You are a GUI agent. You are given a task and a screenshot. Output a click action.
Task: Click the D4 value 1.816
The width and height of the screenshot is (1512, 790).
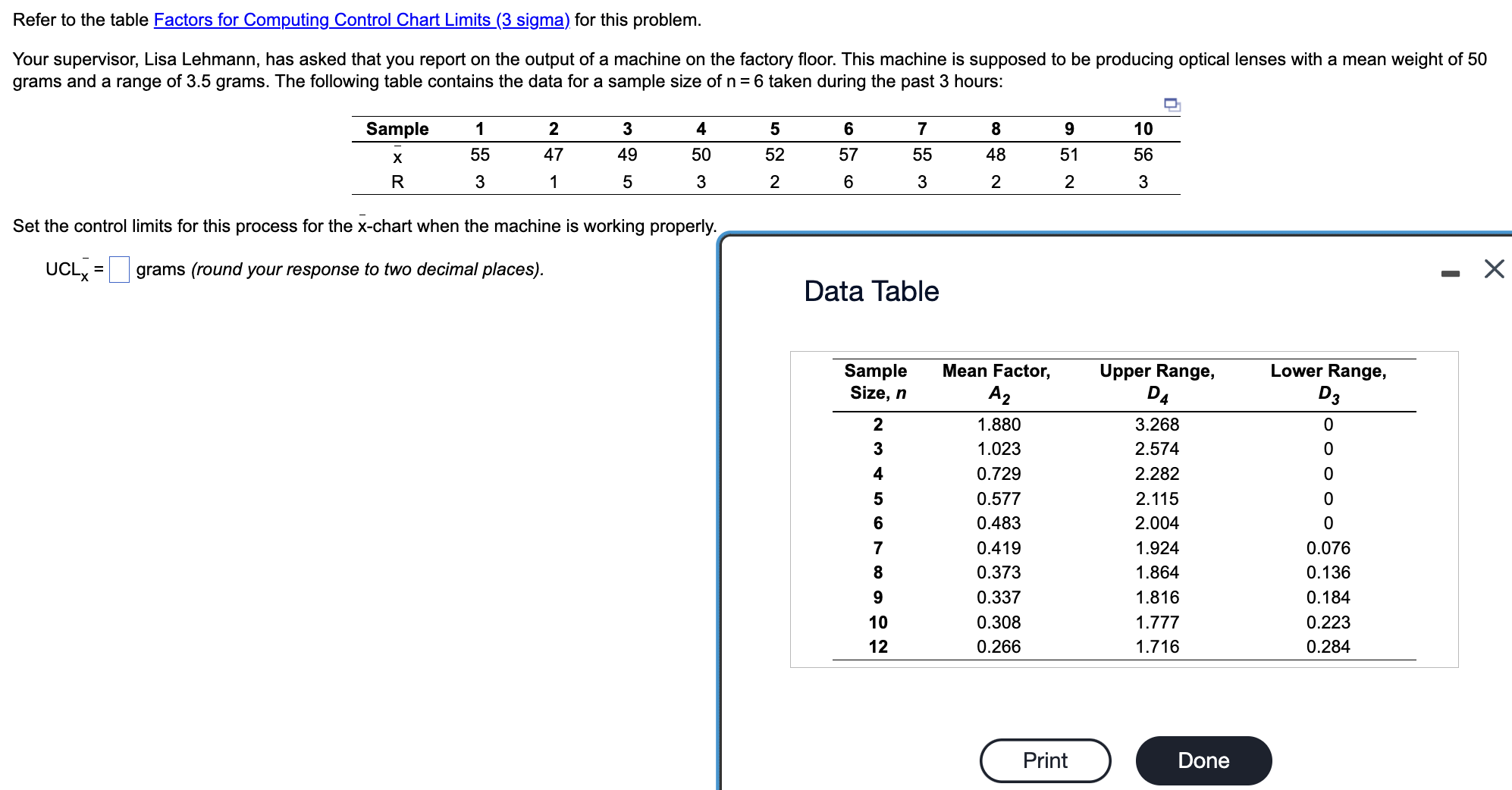pyautogui.click(x=1157, y=597)
